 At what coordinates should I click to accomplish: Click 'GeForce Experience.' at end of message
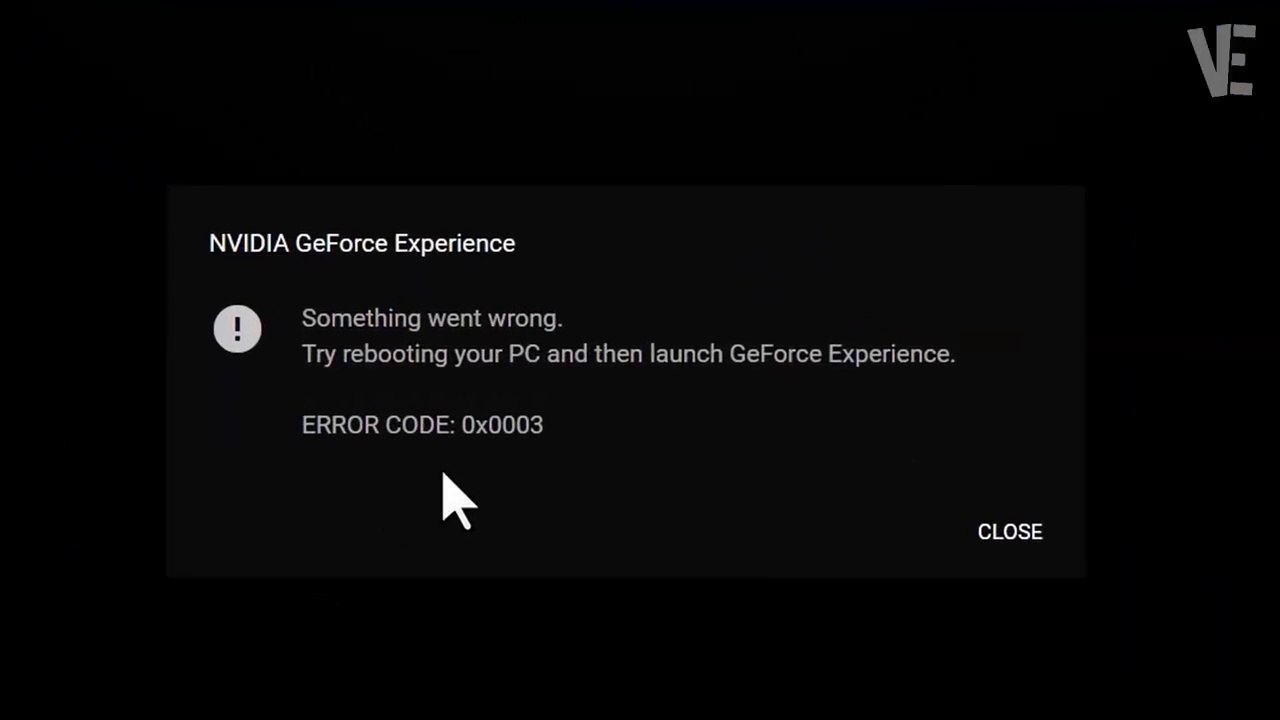tap(842, 354)
